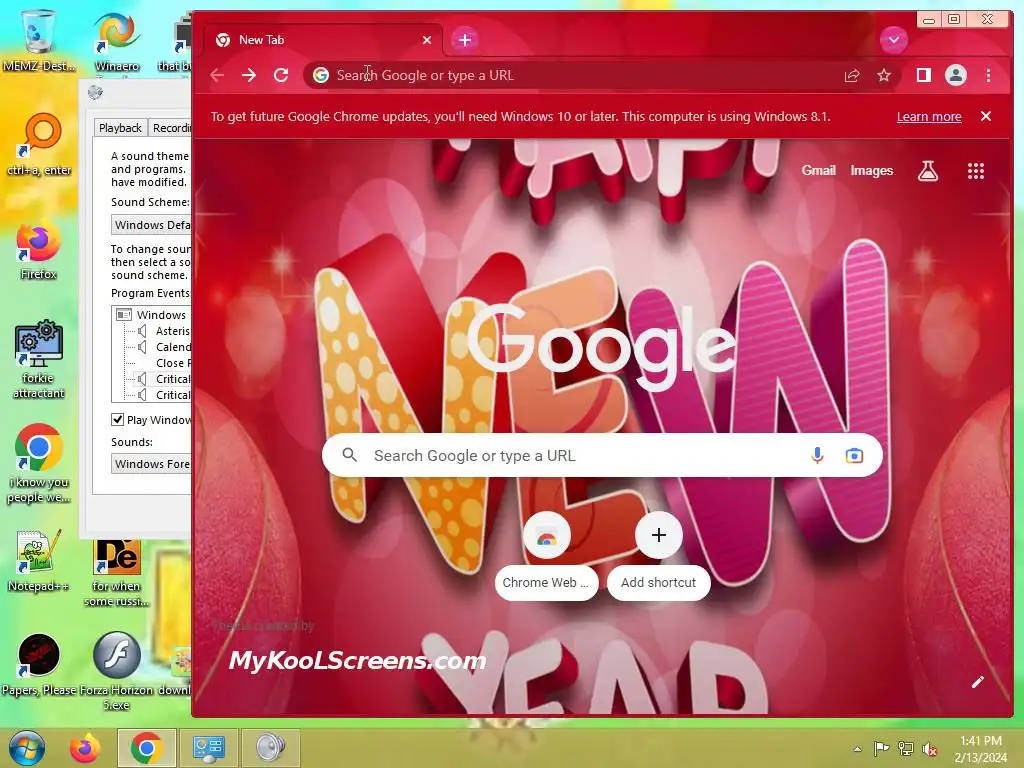Click the Firefox taskbar icon
Image resolution: width=1024 pixels, height=768 pixels.
click(86, 748)
